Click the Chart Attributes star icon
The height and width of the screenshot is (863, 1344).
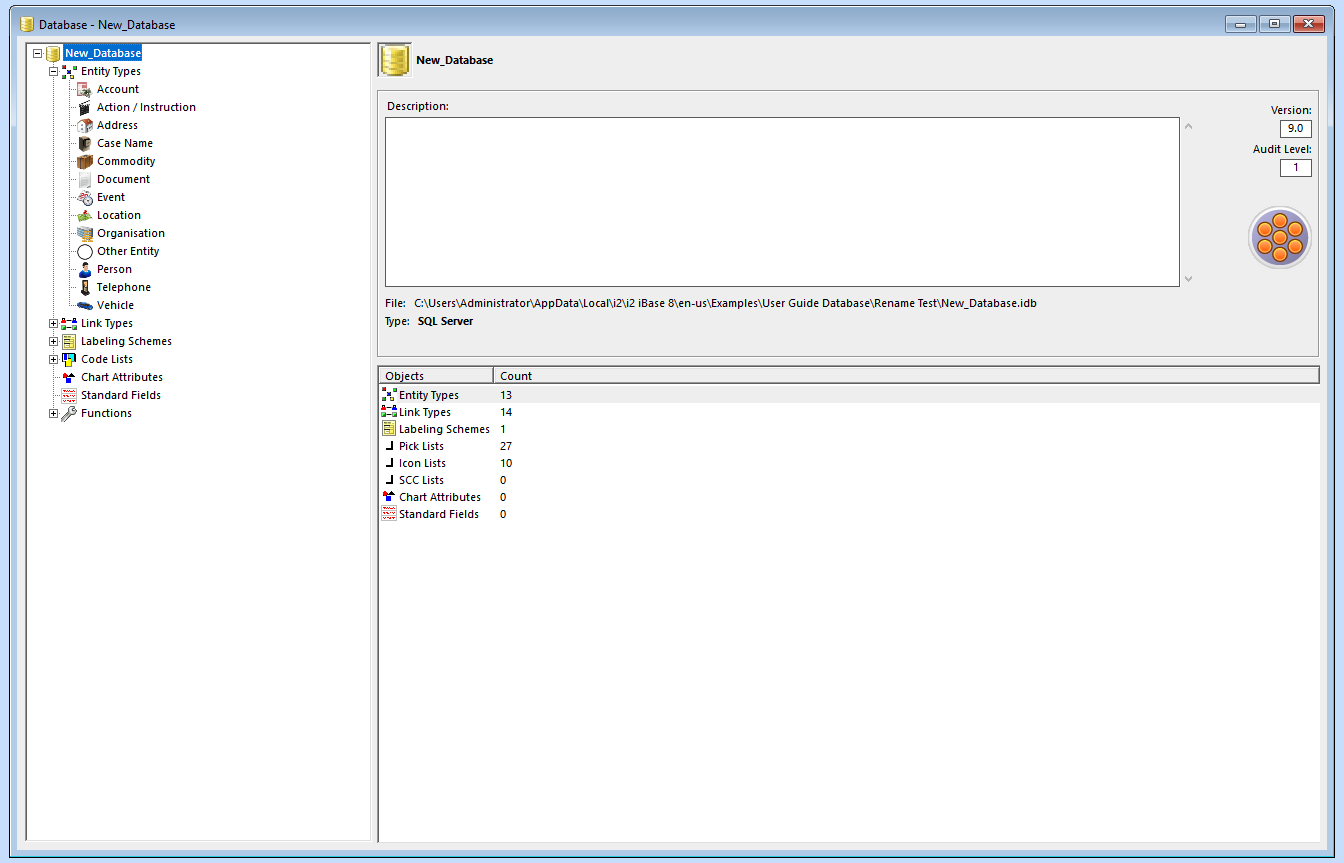pyautogui.click(x=67, y=377)
